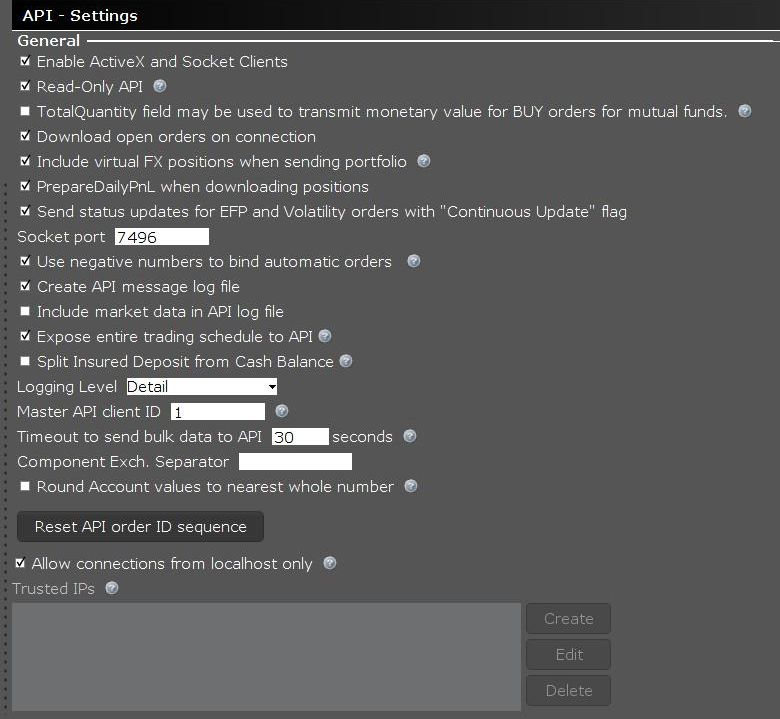Open help icon next to Read-Only API
This screenshot has height=719, width=780.
[160, 86]
